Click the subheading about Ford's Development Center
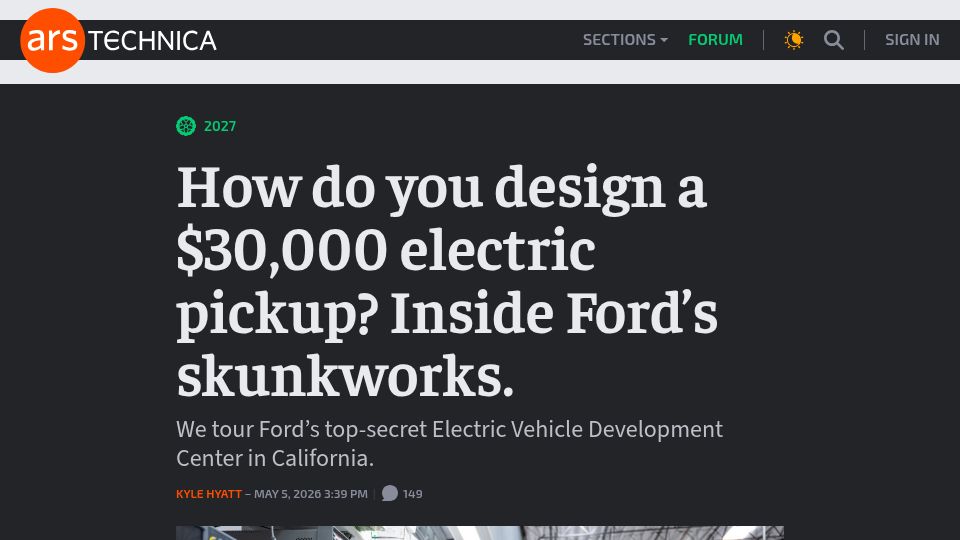960x540 pixels. [x=449, y=444]
